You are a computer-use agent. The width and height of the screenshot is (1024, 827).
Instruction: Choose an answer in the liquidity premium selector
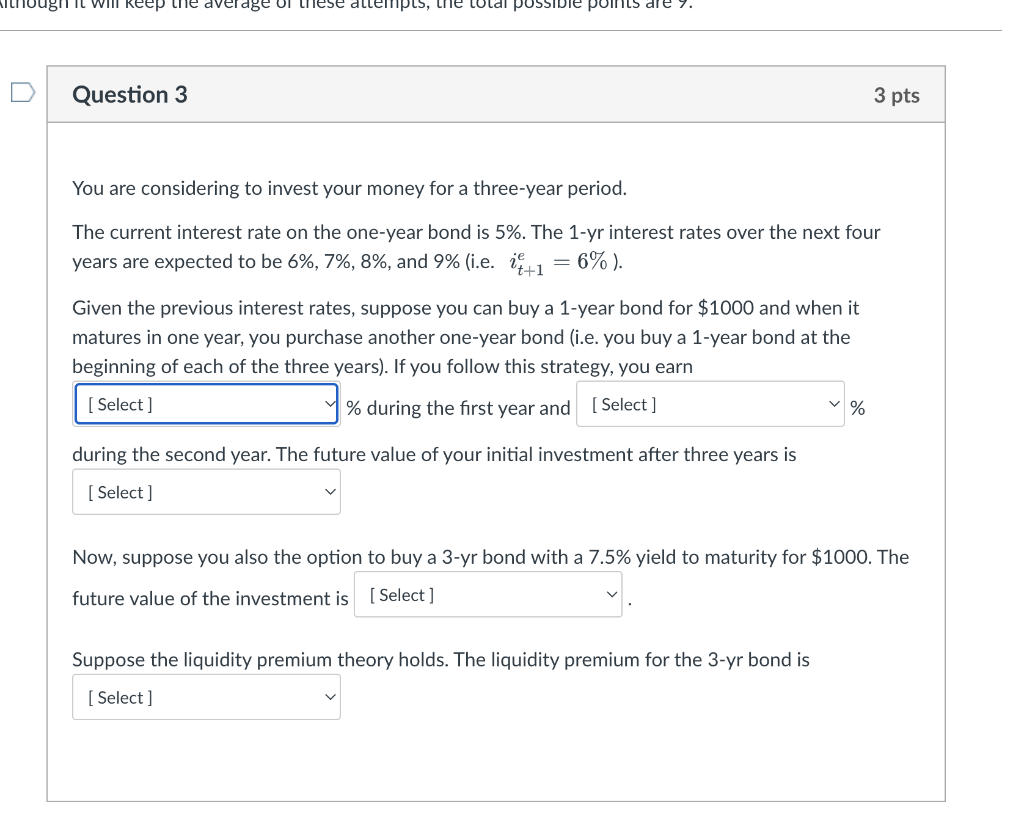coord(205,697)
